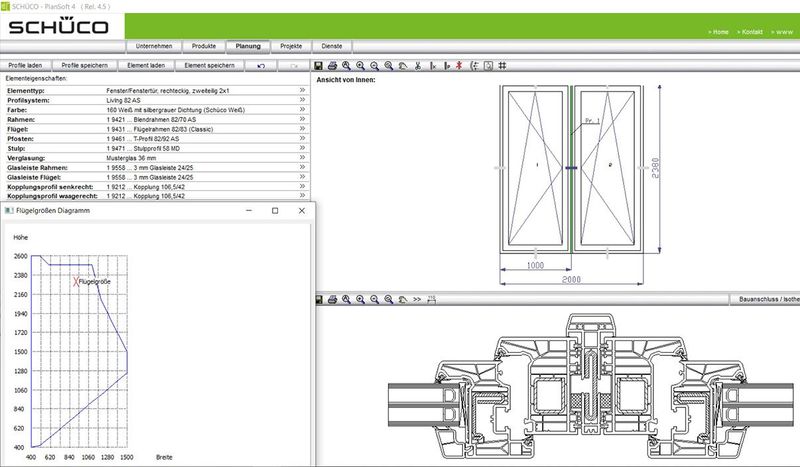This screenshot has width=800, height=467.
Task: Expand the Glasleiste Flügel options
Action: pos(302,177)
